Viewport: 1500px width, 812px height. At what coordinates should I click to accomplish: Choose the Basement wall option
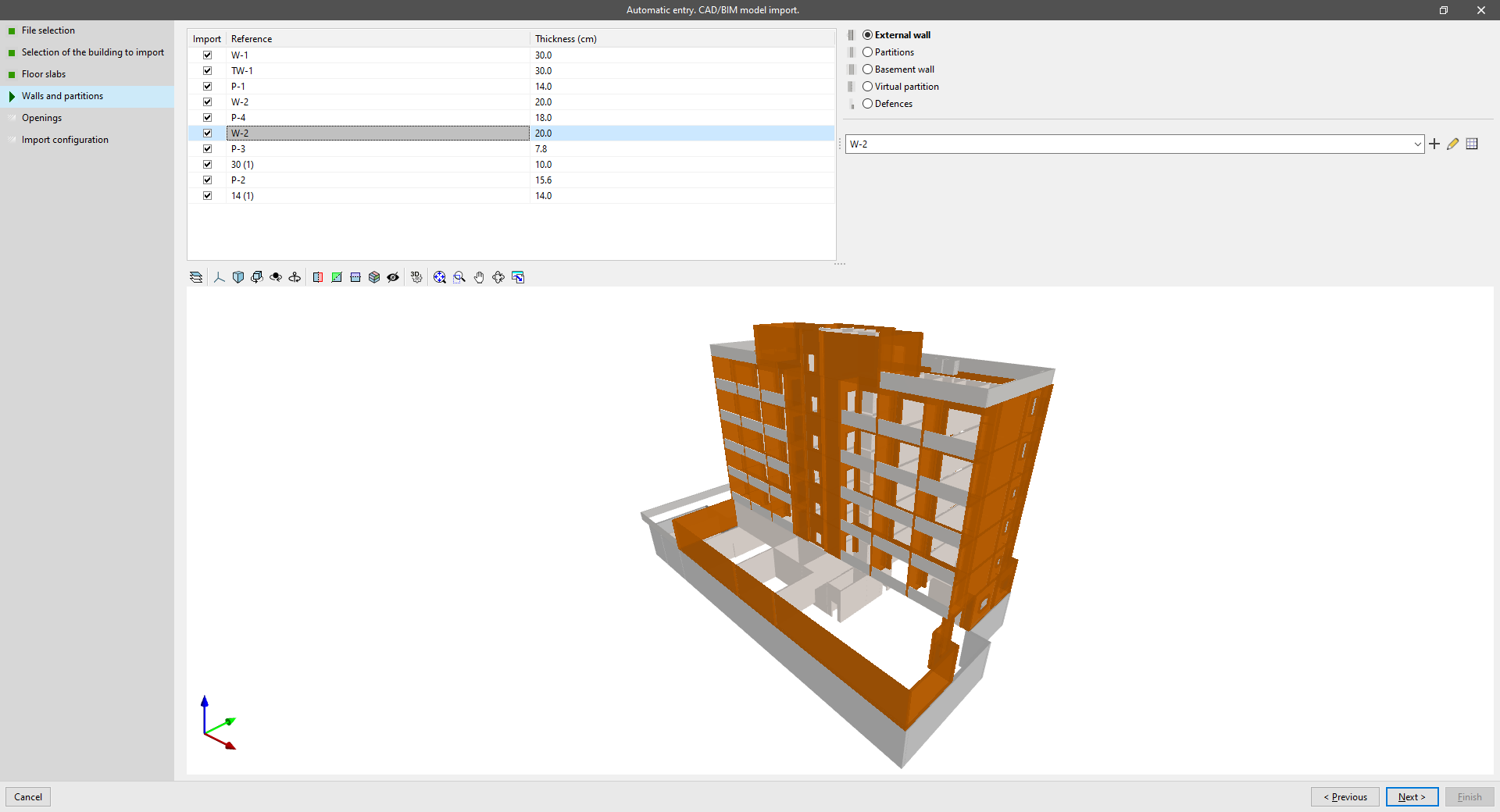point(867,69)
